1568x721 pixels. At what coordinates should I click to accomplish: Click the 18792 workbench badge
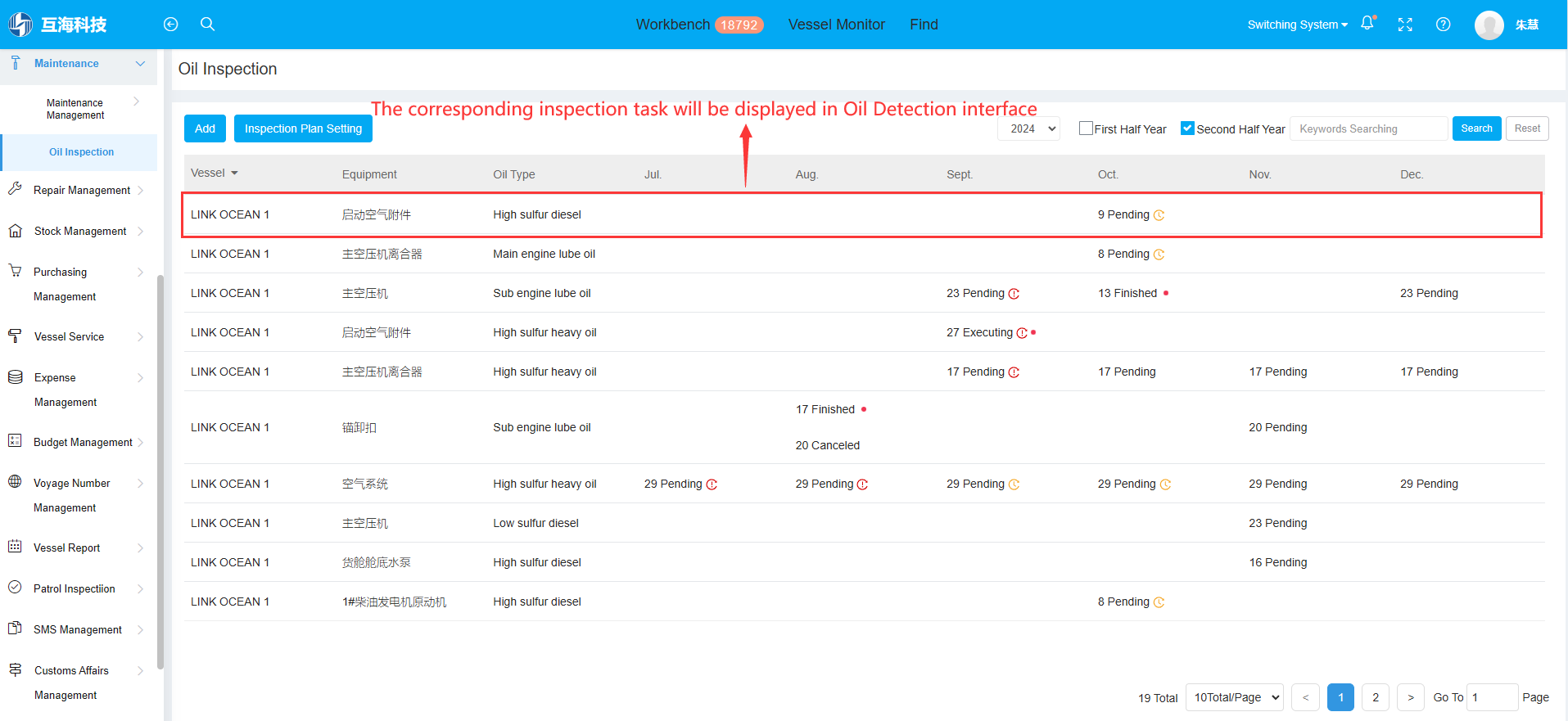[x=739, y=25]
